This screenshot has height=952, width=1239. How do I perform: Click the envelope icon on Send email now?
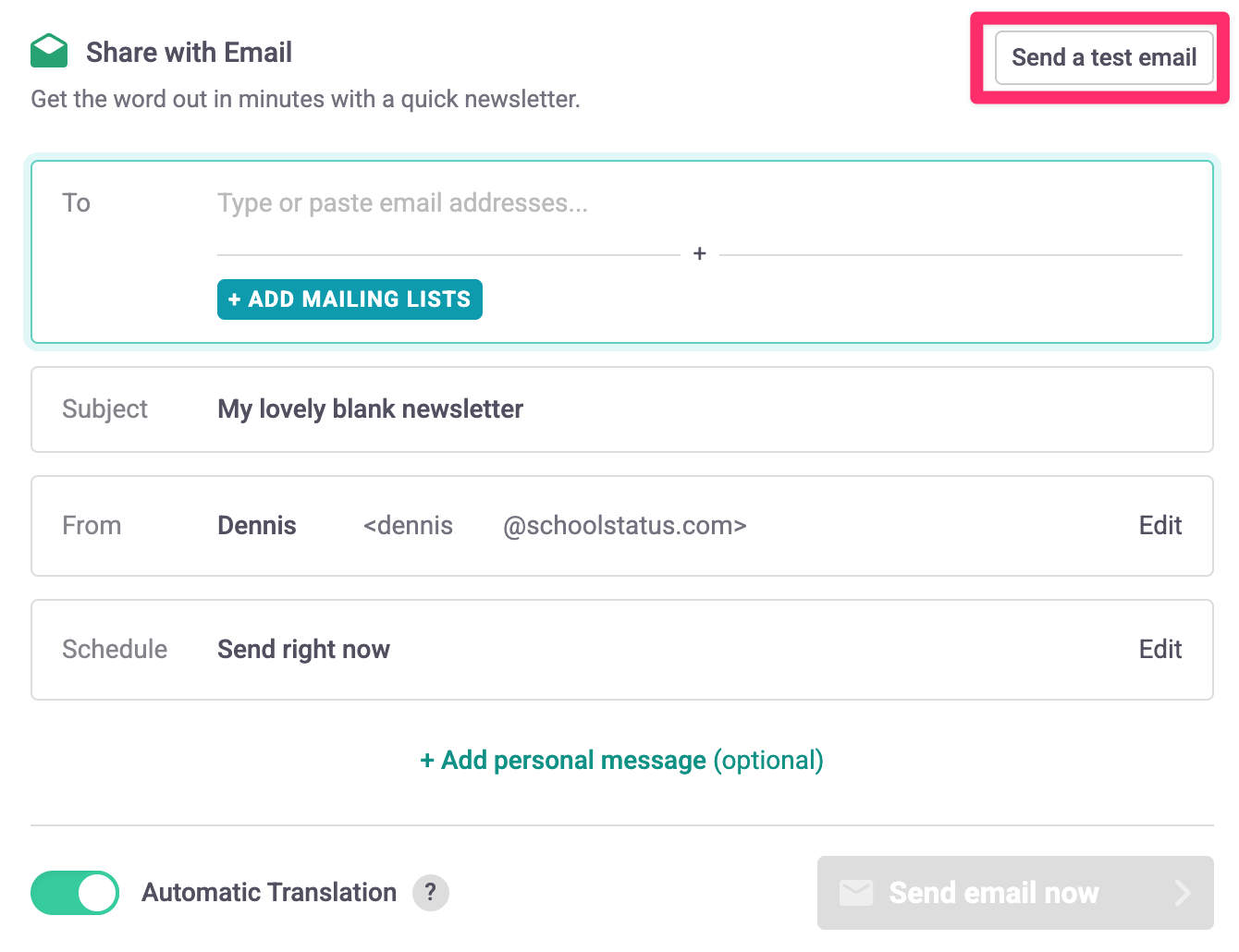pos(856,893)
